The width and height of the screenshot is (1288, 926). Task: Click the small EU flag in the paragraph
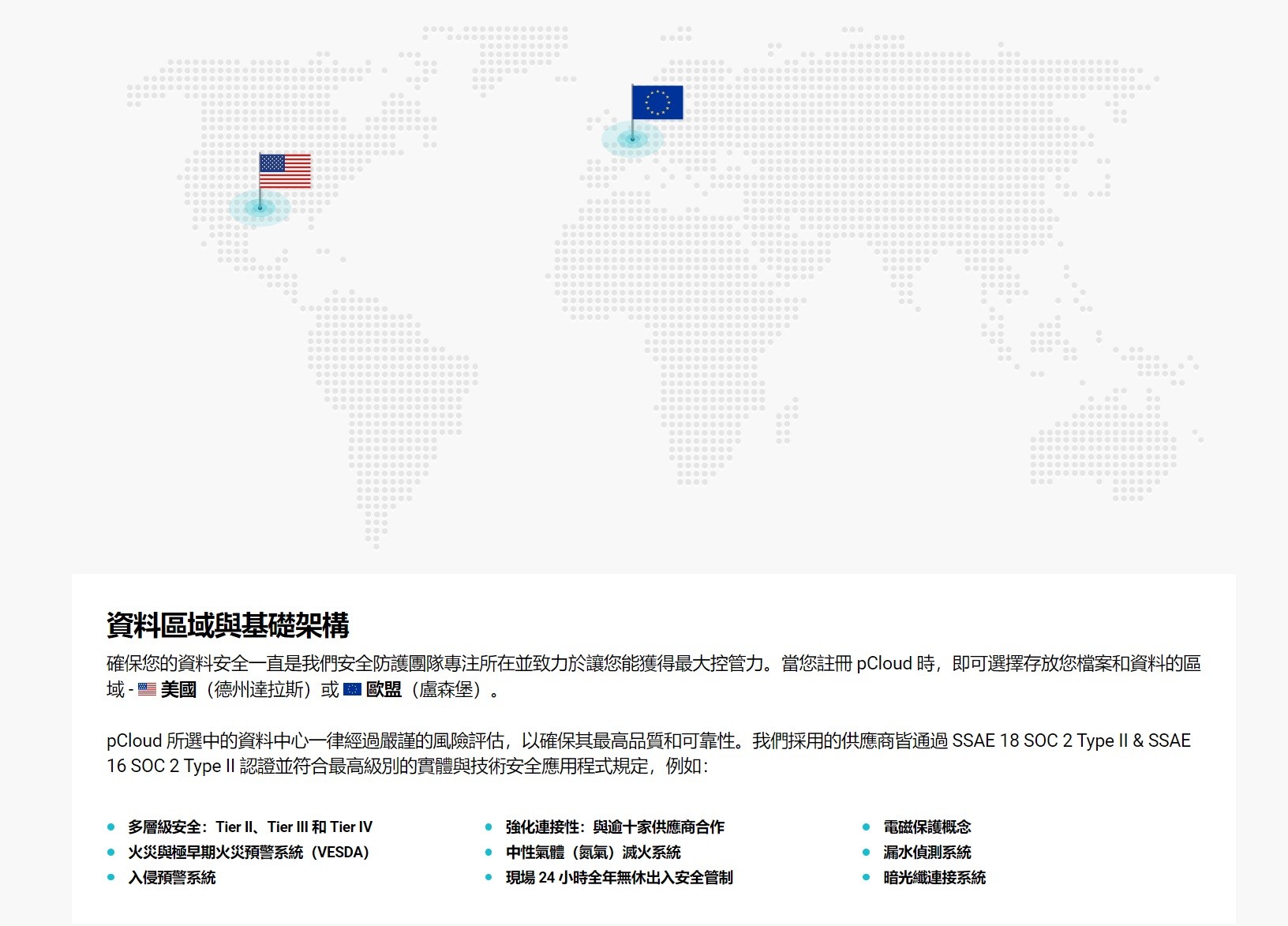tap(353, 690)
